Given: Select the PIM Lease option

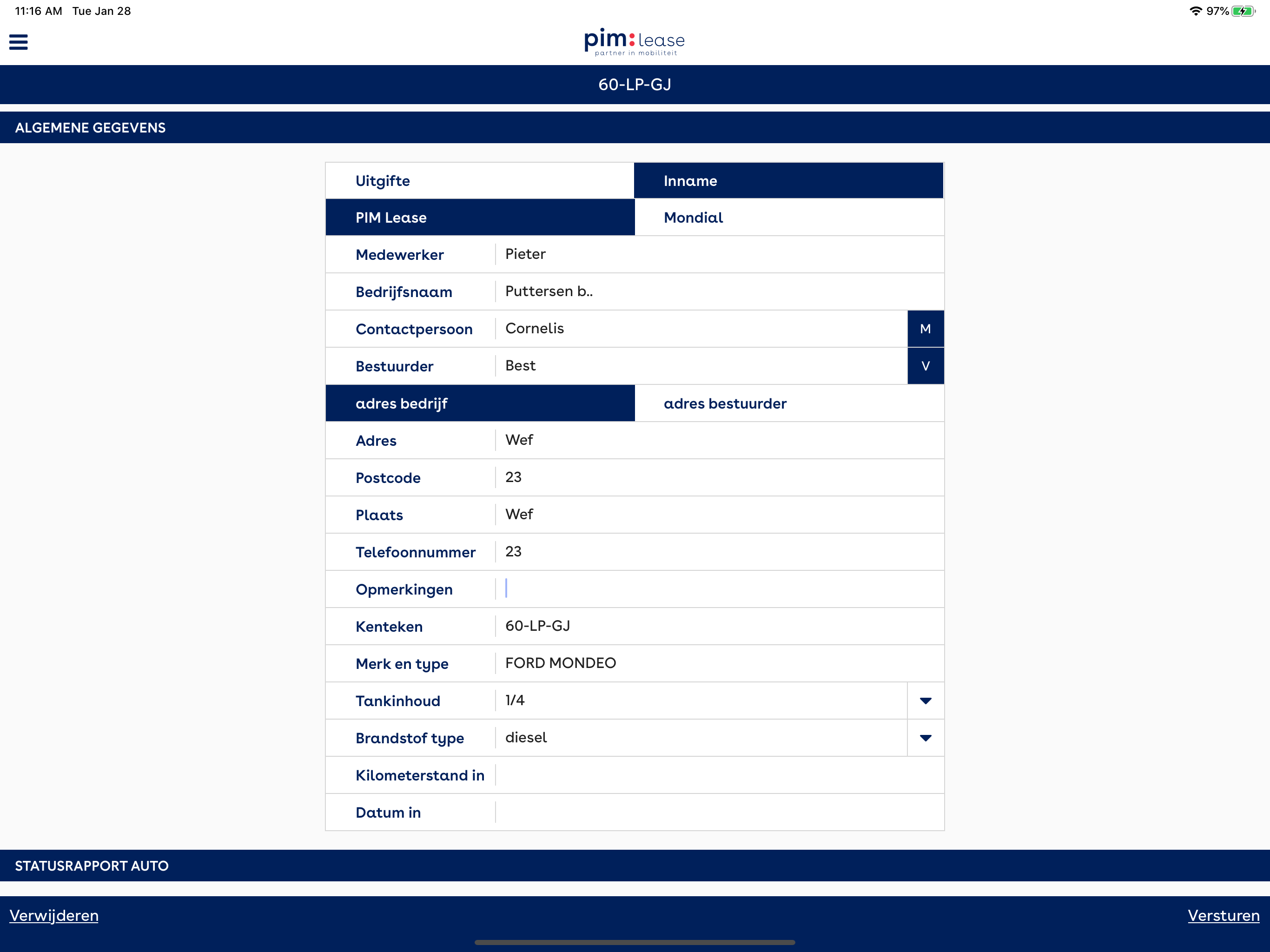Looking at the screenshot, I should tap(480, 218).
